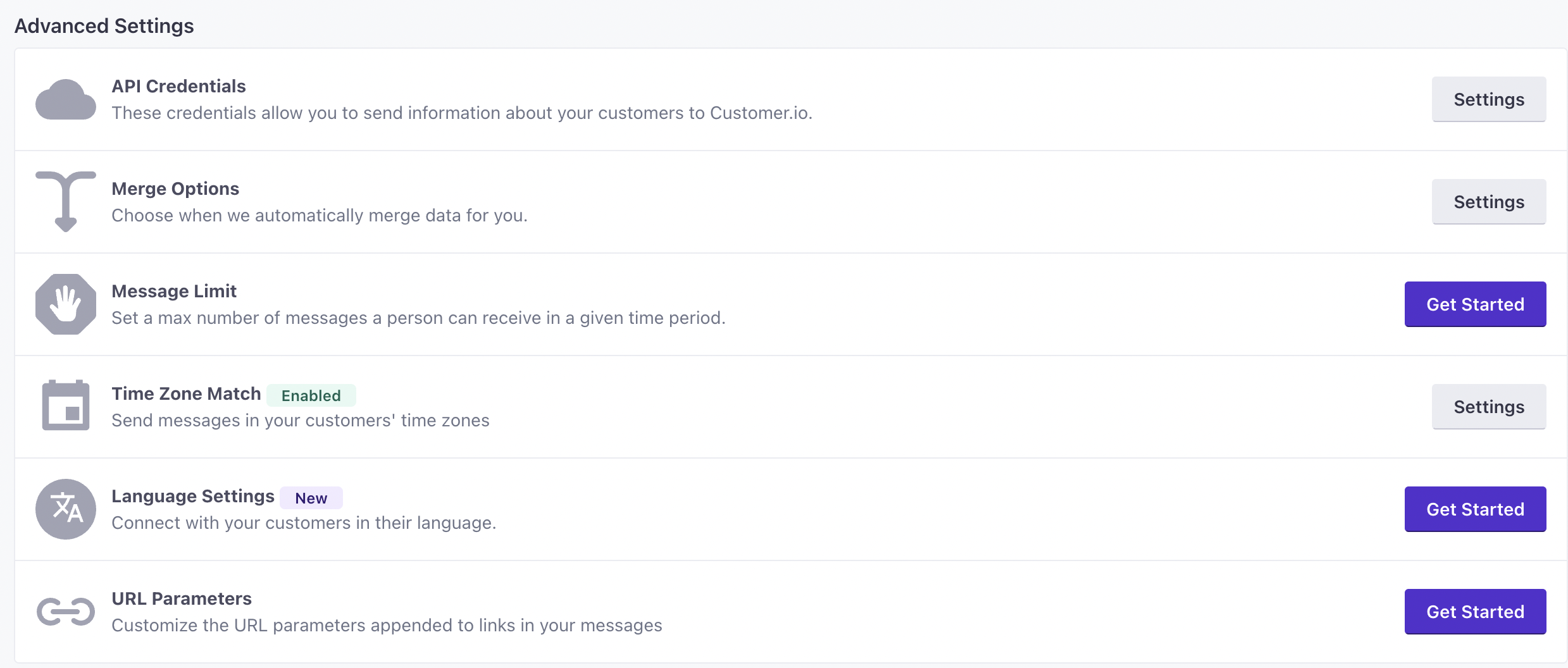Image resolution: width=1568 pixels, height=668 pixels.
Task: Click the New badge beside Language Settings
Action: tap(311, 498)
